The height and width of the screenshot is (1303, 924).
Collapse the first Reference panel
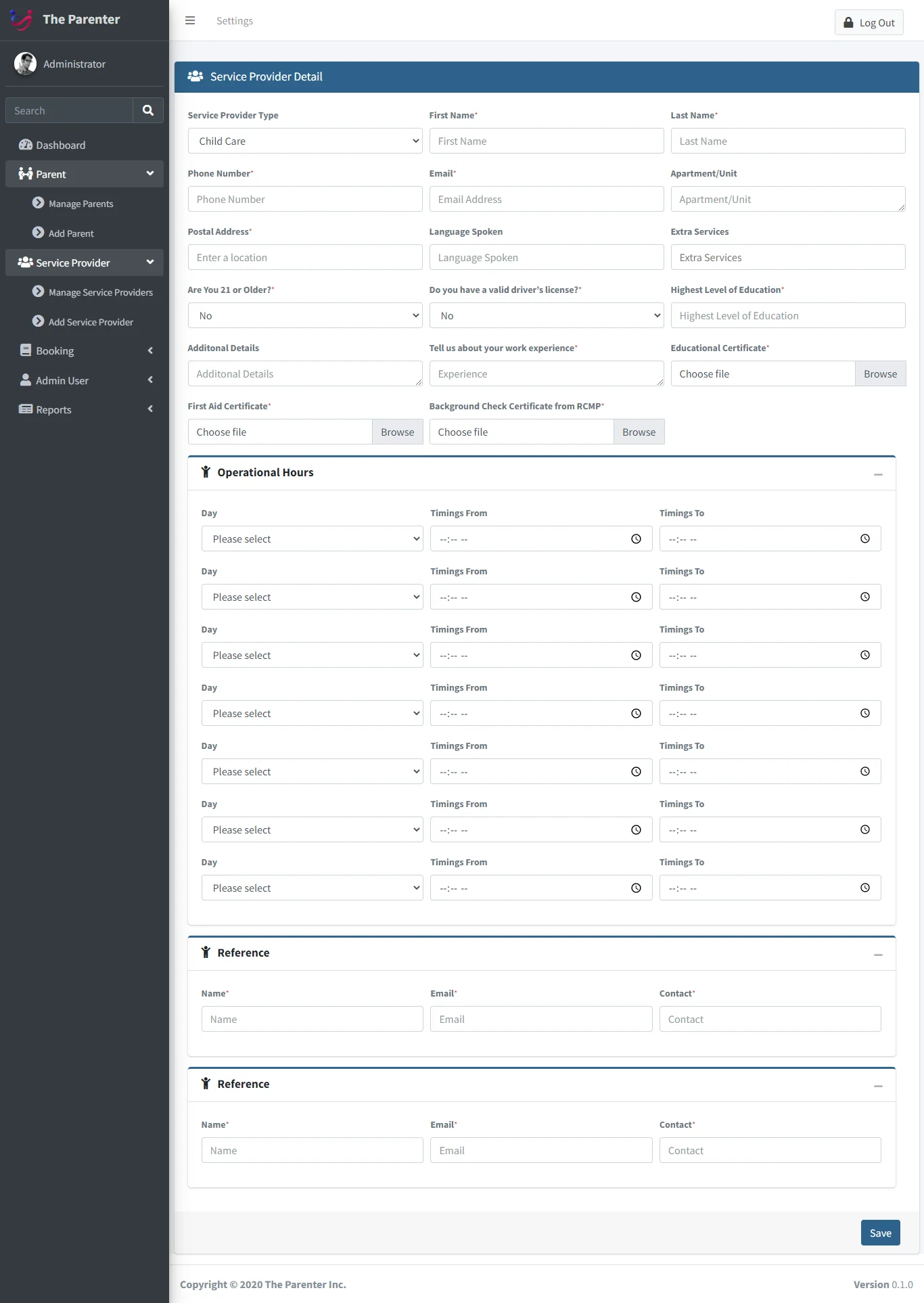[x=878, y=955]
